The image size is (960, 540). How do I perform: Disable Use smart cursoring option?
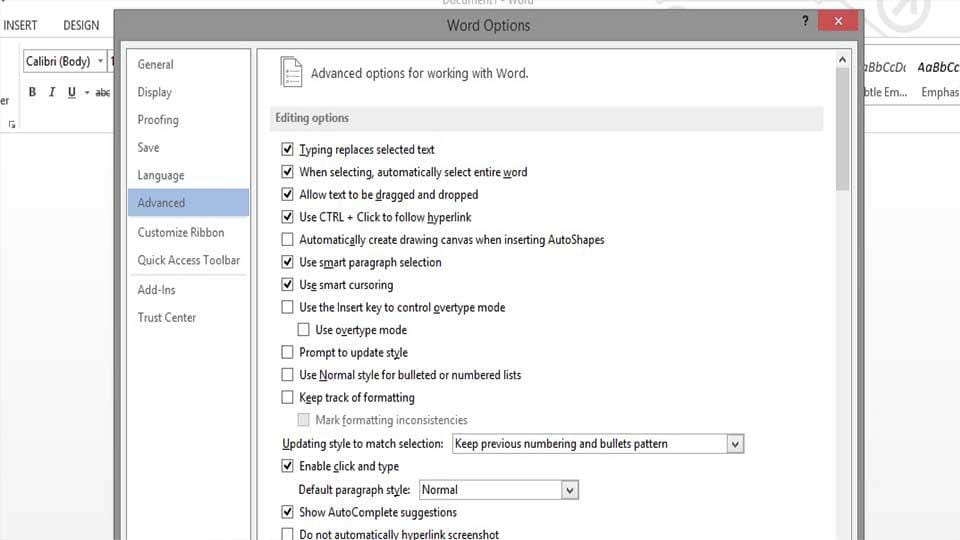[x=288, y=285]
